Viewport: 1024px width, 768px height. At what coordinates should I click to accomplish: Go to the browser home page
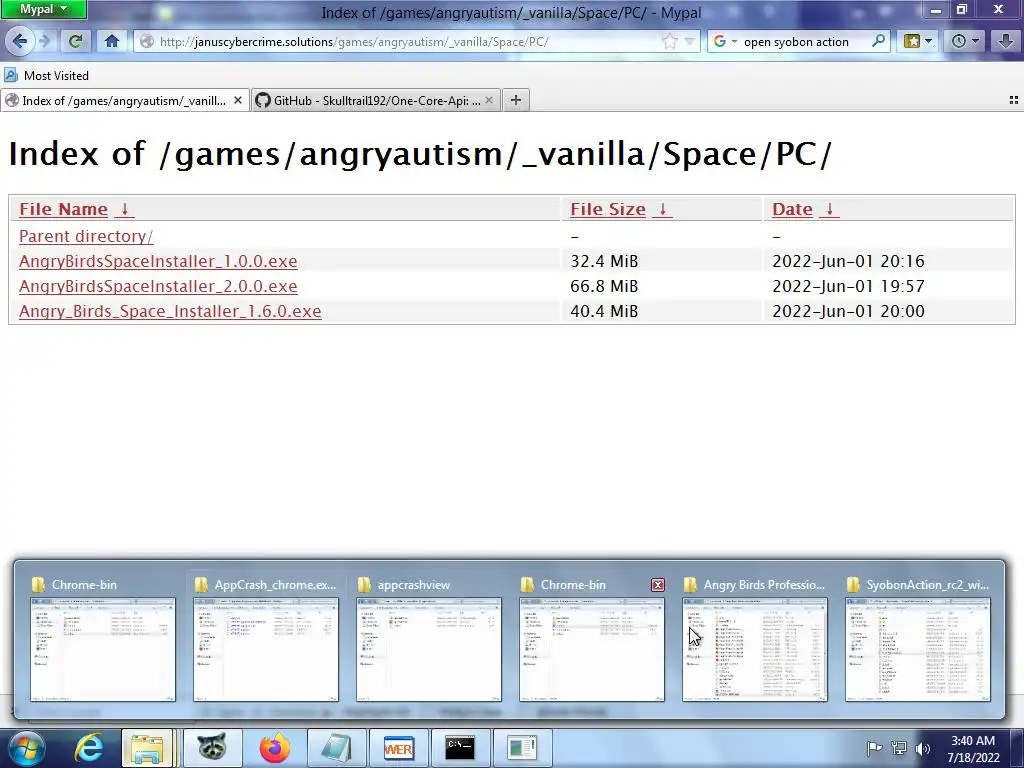click(112, 41)
